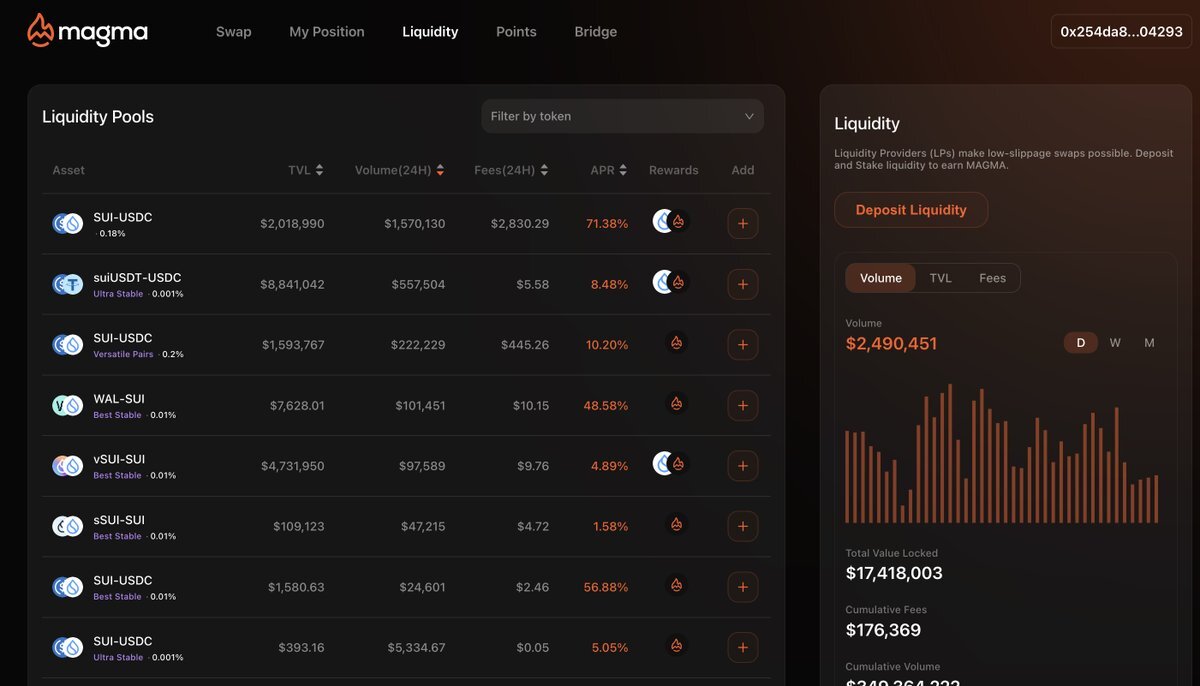Click the pool name suiUSDT-USDC

(137, 278)
